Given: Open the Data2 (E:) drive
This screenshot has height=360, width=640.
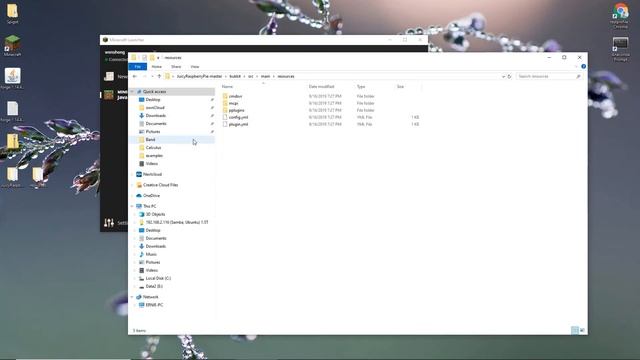Looking at the screenshot, I should coord(153,287).
